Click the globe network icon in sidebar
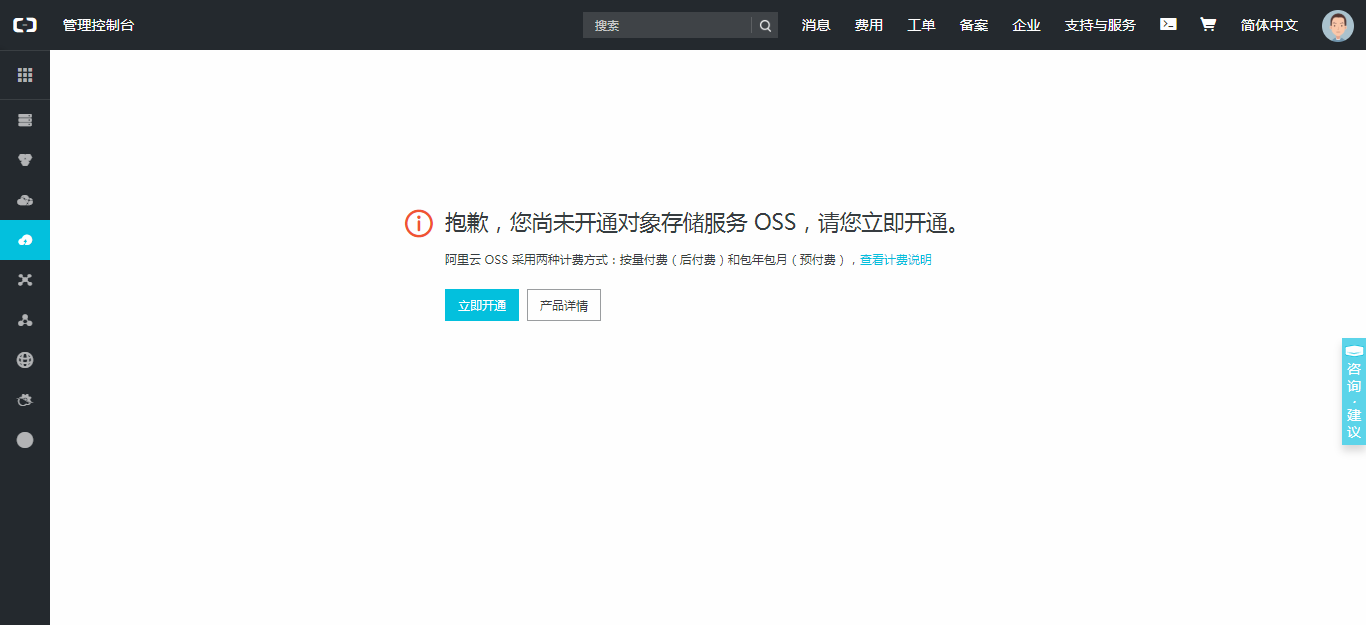 click(x=25, y=359)
